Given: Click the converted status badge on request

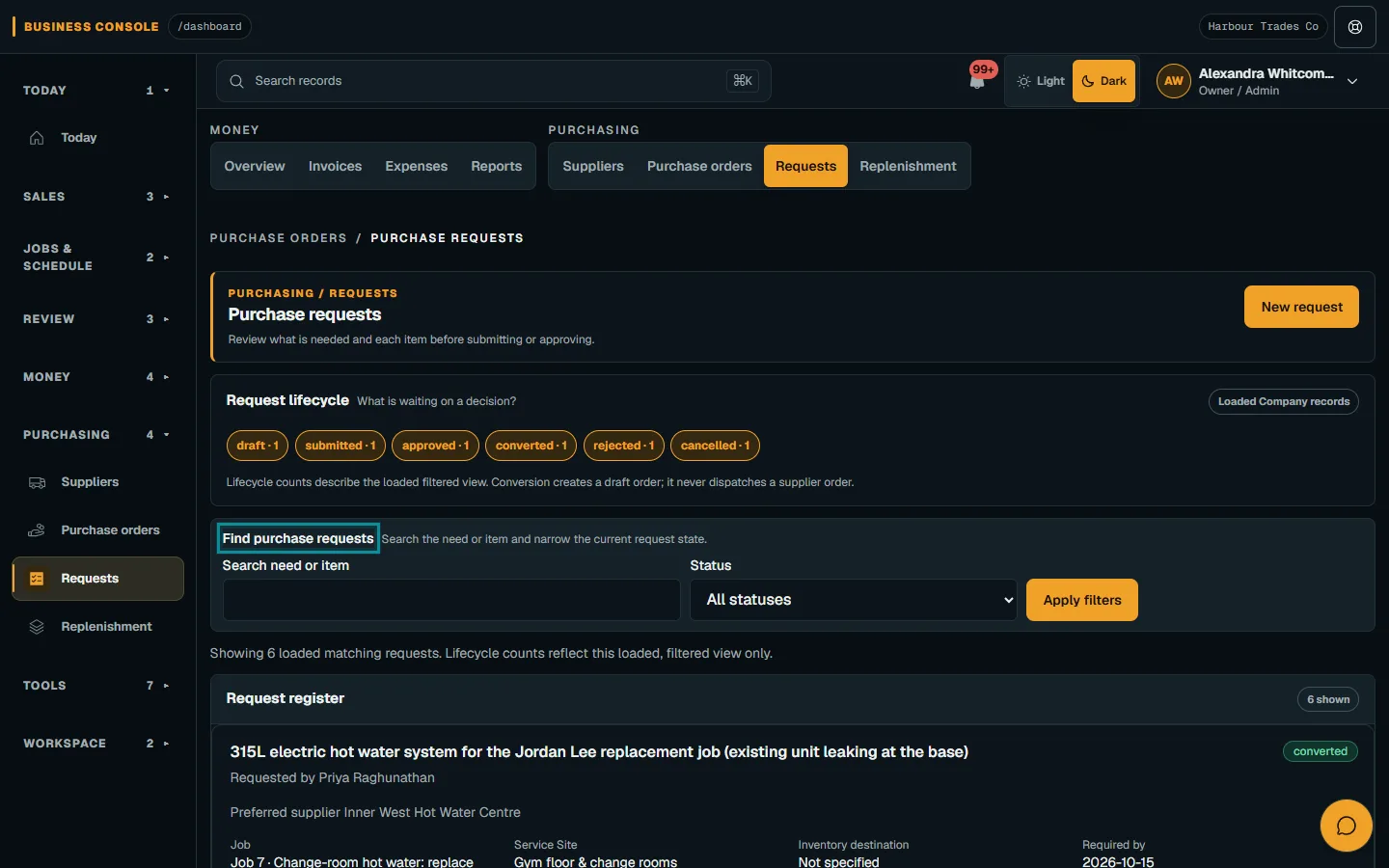Looking at the screenshot, I should (1320, 751).
